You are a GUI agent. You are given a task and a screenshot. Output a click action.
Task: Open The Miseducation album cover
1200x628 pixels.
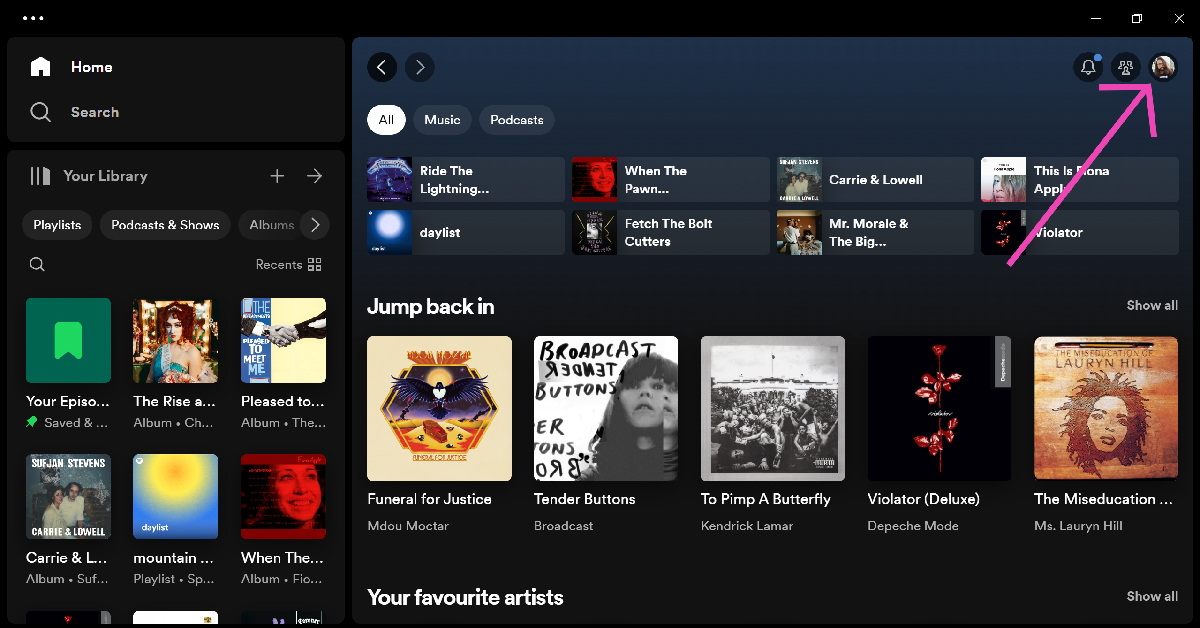click(x=1106, y=408)
